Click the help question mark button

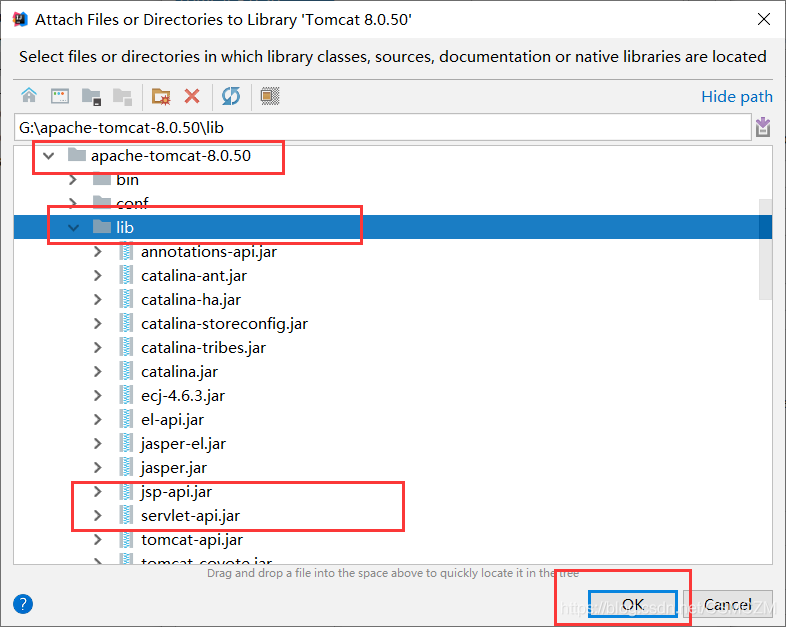coord(23,604)
